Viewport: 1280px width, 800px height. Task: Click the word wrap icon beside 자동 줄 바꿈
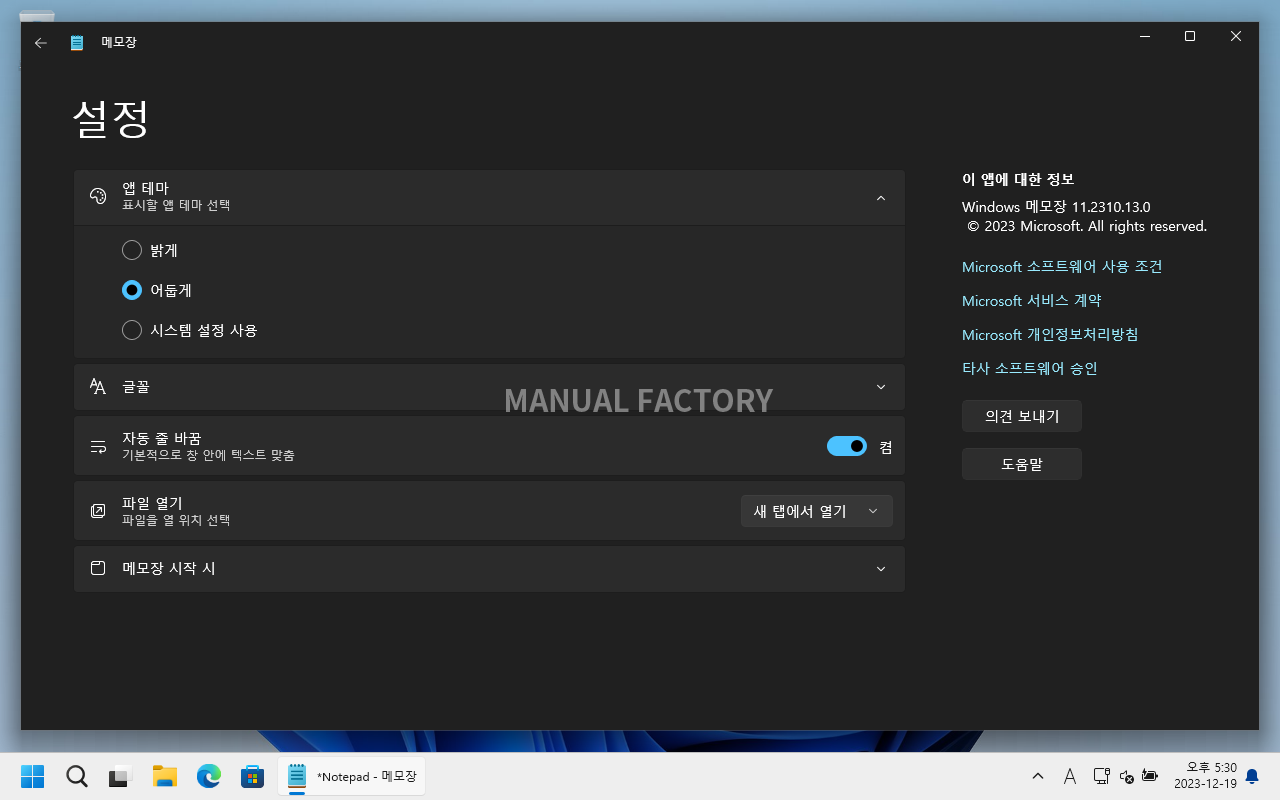(98, 446)
